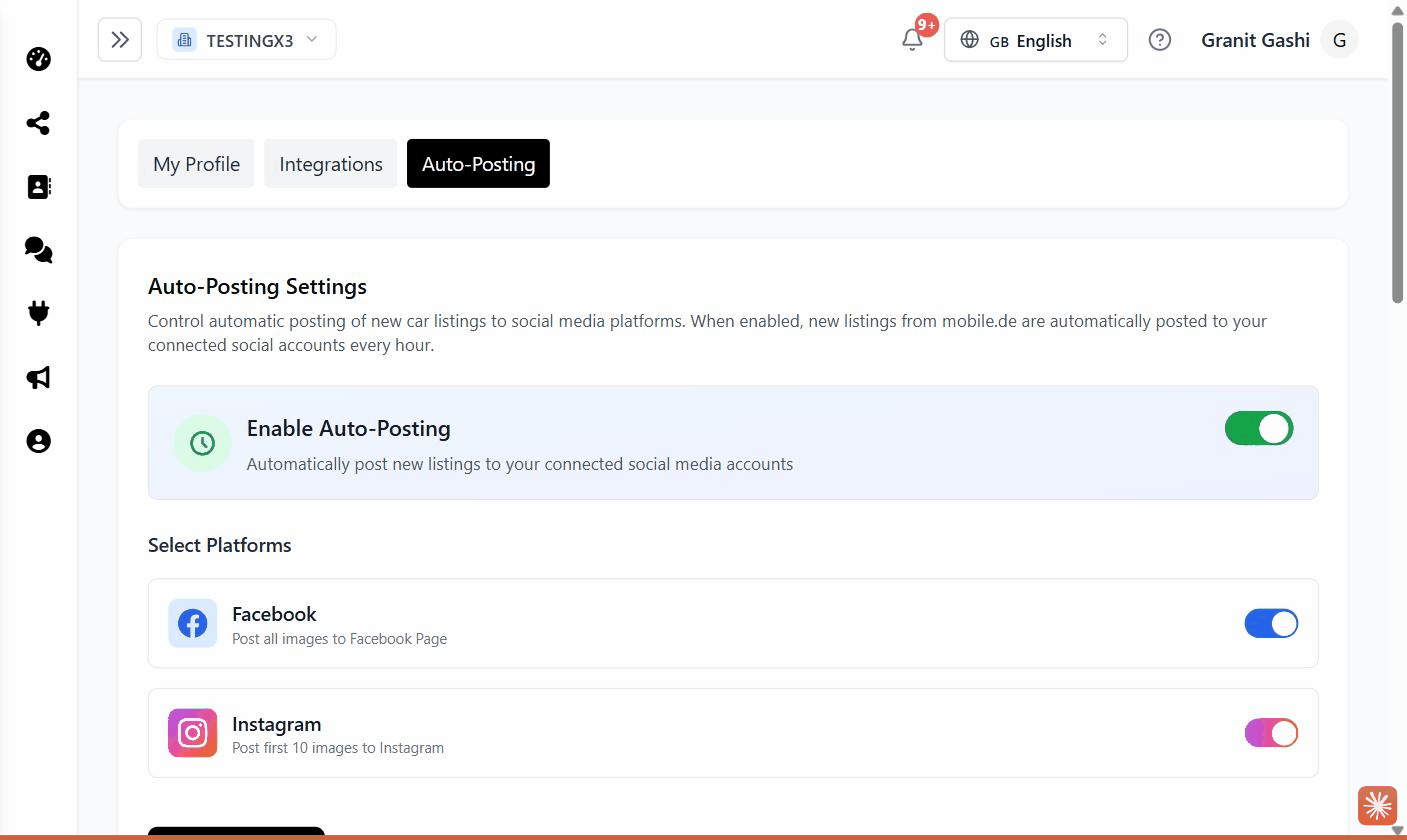Click the help question mark icon
This screenshot has height=840, width=1407.
[x=1160, y=40]
